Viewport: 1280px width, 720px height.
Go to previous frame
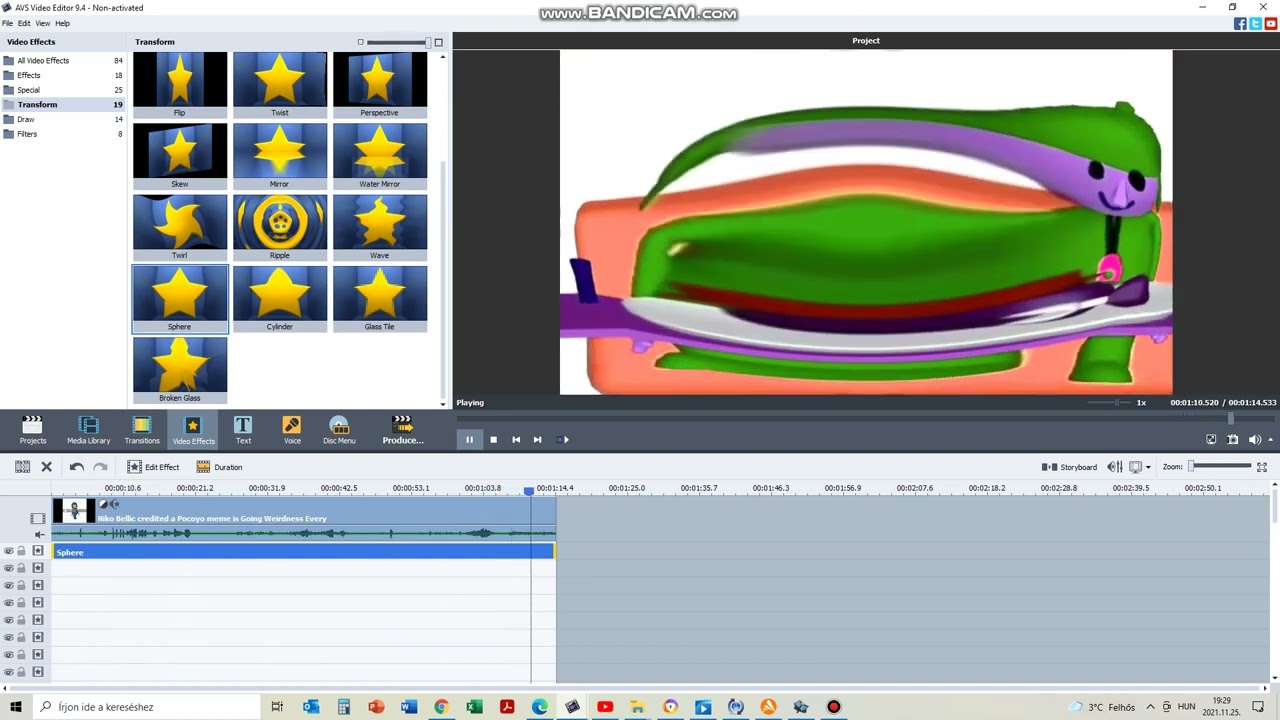pos(516,439)
